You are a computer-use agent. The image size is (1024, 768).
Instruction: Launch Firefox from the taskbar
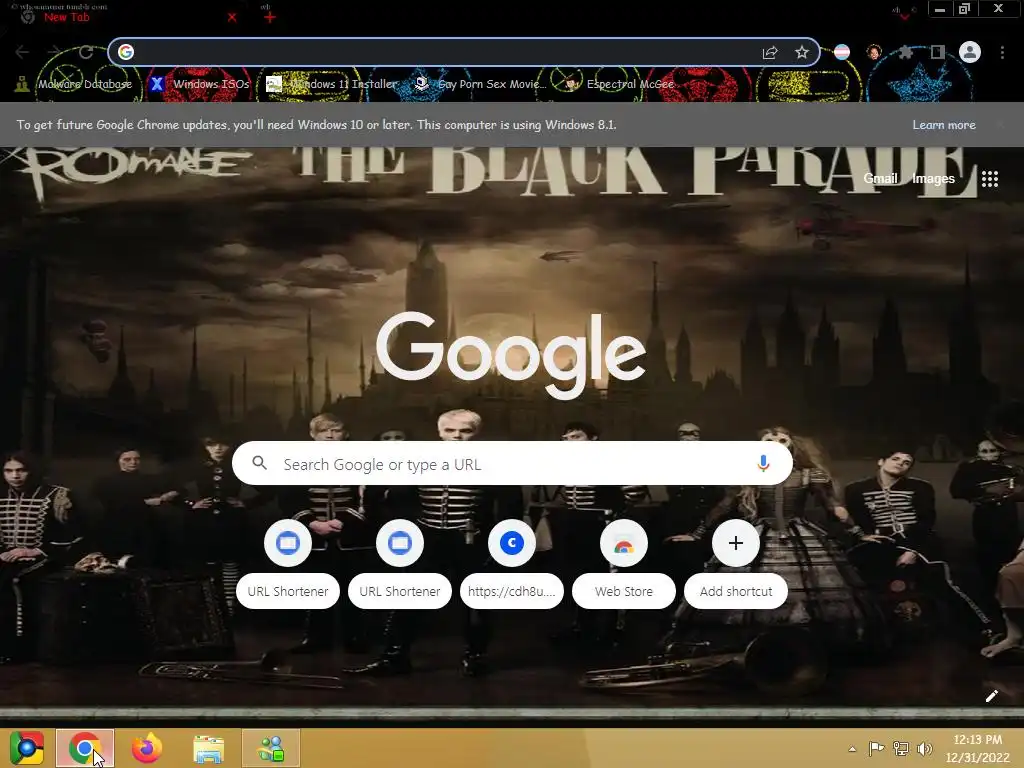(x=147, y=748)
